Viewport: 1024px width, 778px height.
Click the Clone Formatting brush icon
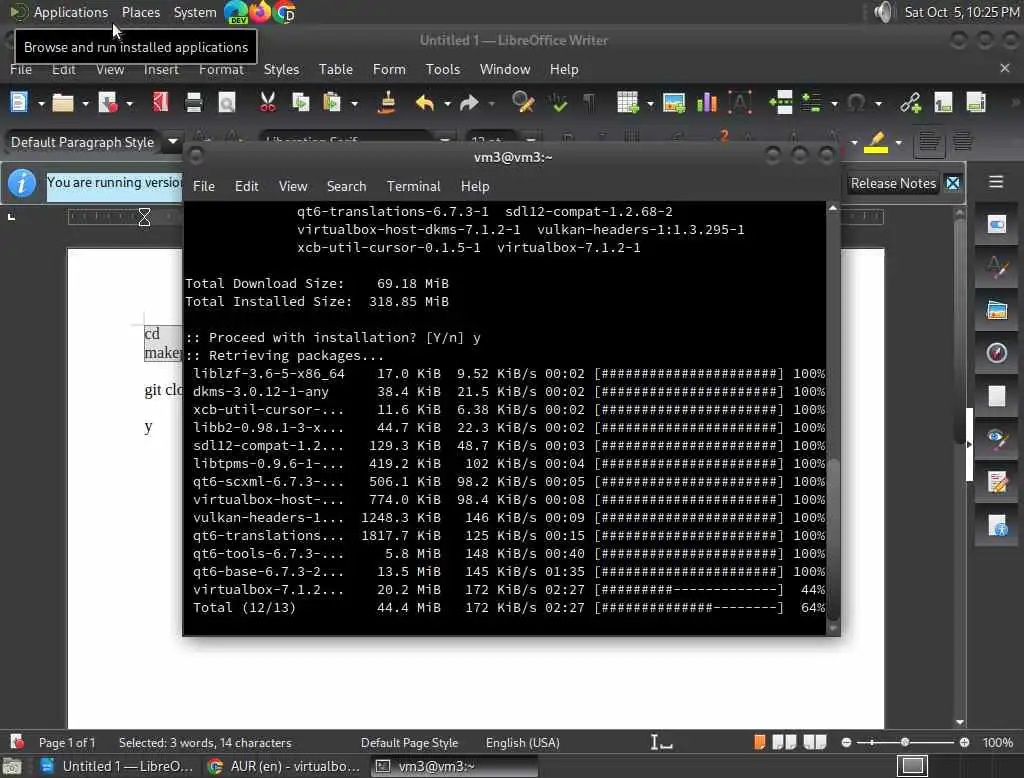tap(387, 103)
